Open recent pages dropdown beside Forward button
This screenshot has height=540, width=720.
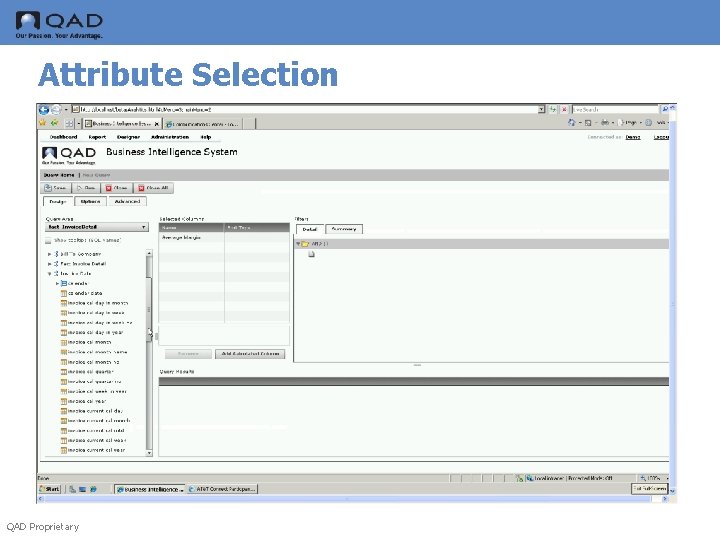[x=66, y=110]
